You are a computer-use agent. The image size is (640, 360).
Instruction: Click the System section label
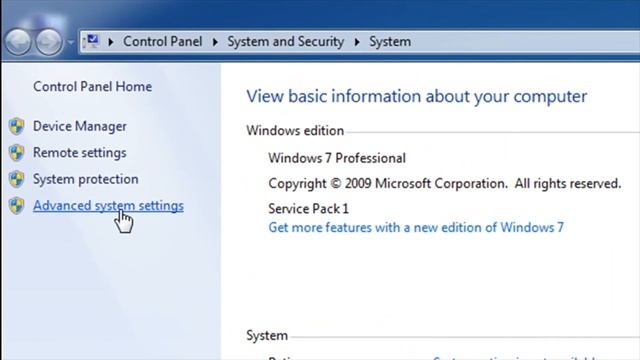pos(267,336)
